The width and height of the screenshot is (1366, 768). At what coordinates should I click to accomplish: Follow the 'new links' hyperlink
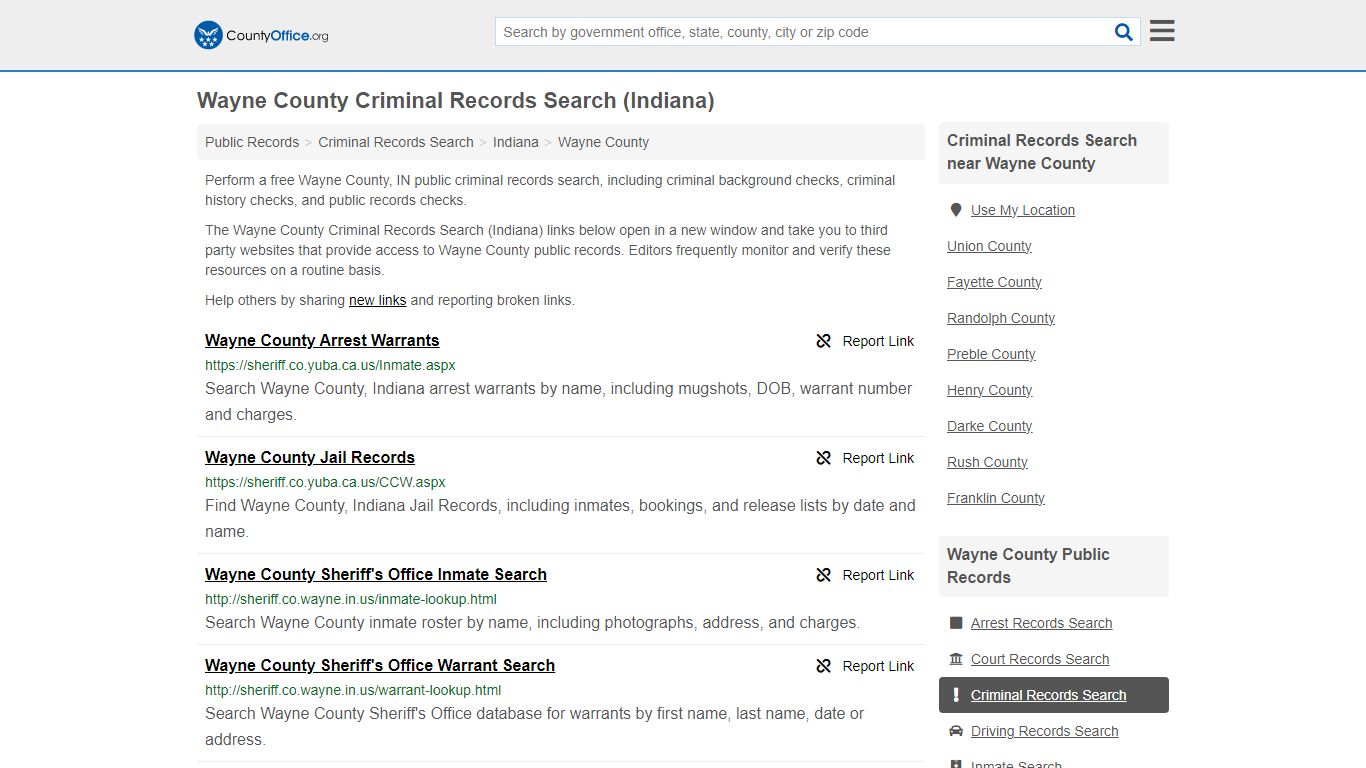click(x=378, y=300)
